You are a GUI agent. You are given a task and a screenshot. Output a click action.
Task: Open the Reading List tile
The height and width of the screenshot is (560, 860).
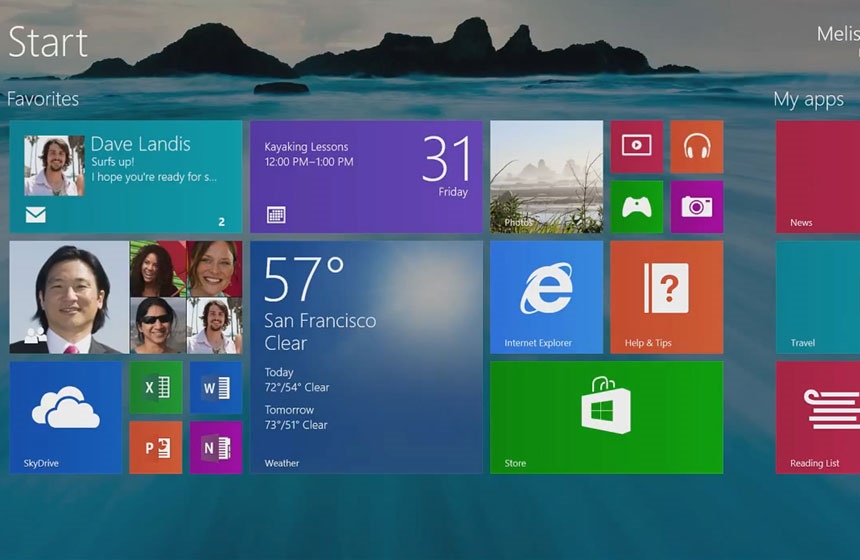coord(817,417)
